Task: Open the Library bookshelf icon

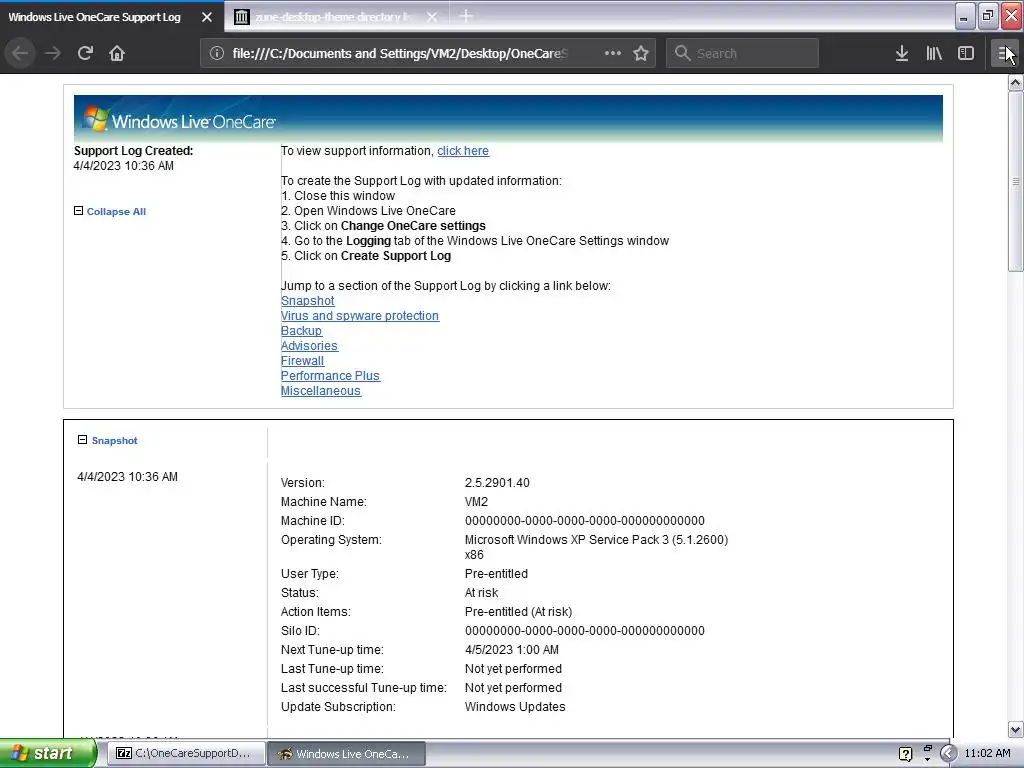Action: [934, 53]
